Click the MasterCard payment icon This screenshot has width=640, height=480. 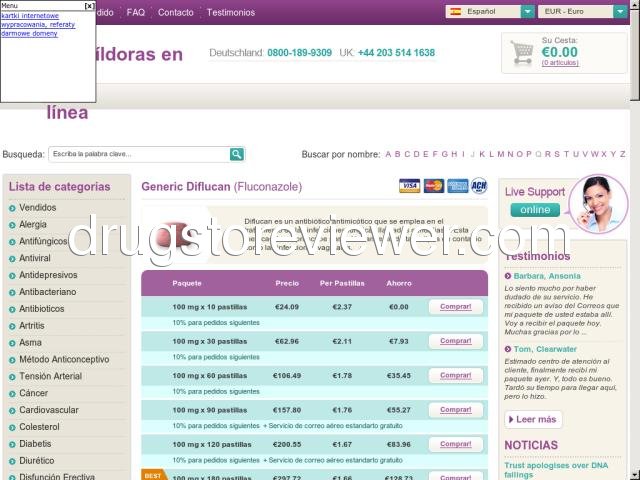(x=433, y=186)
